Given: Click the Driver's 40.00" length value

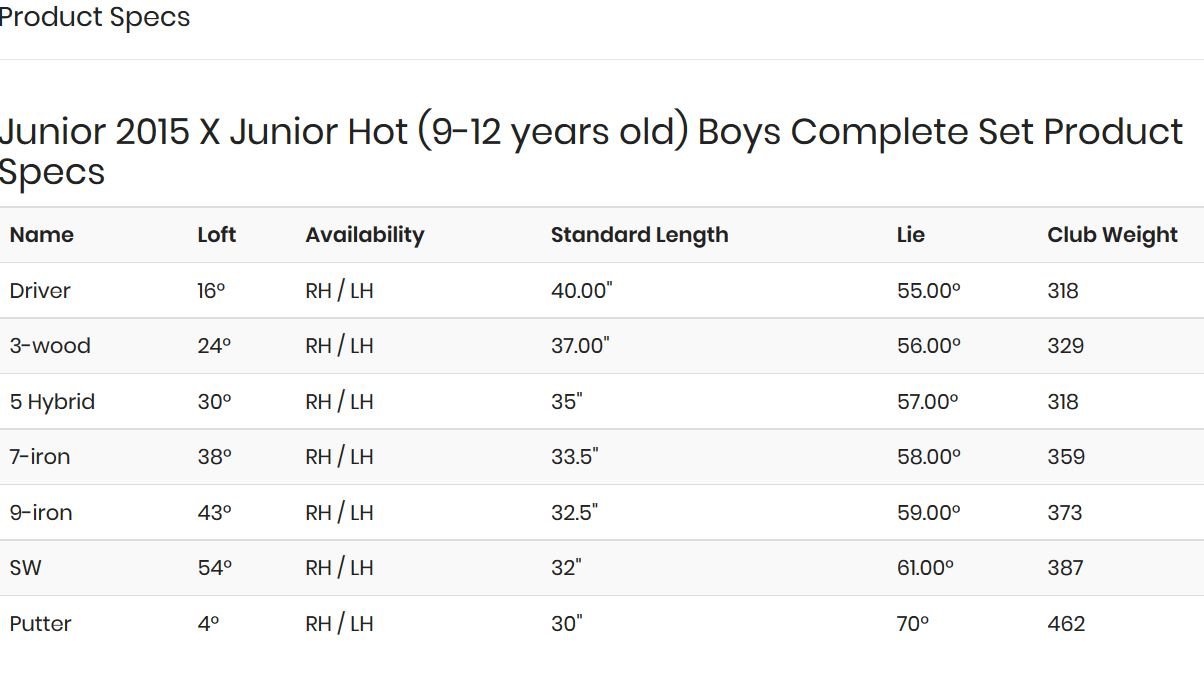Looking at the screenshot, I should [x=581, y=291].
